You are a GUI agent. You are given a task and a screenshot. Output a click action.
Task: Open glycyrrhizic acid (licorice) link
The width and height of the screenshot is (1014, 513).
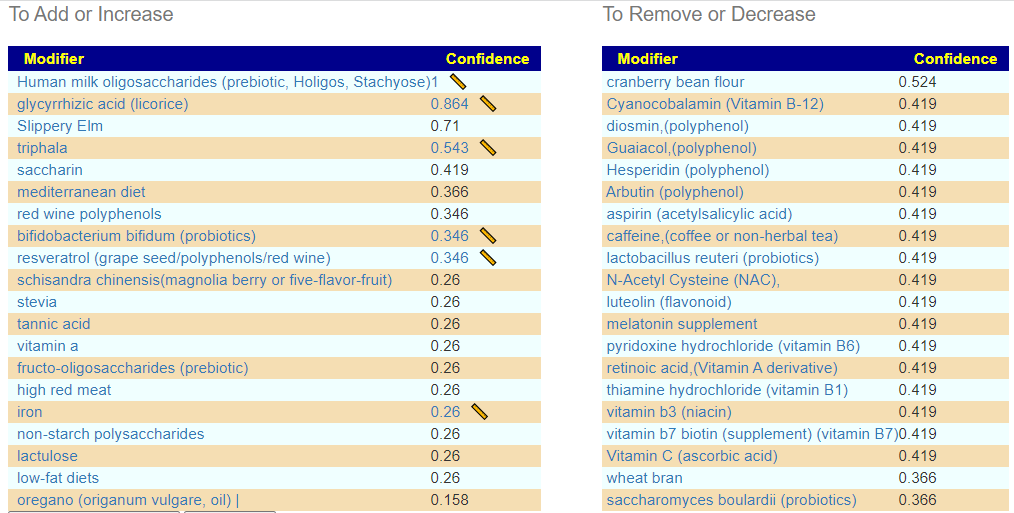pos(103,104)
